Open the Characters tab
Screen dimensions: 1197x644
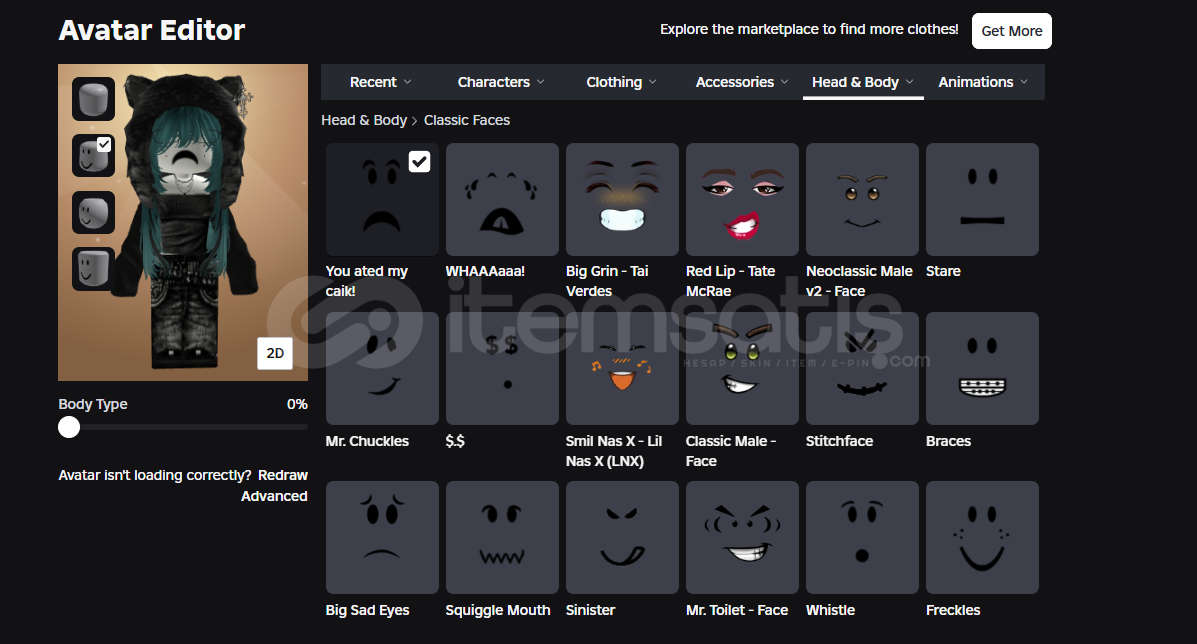click(501, 82)
